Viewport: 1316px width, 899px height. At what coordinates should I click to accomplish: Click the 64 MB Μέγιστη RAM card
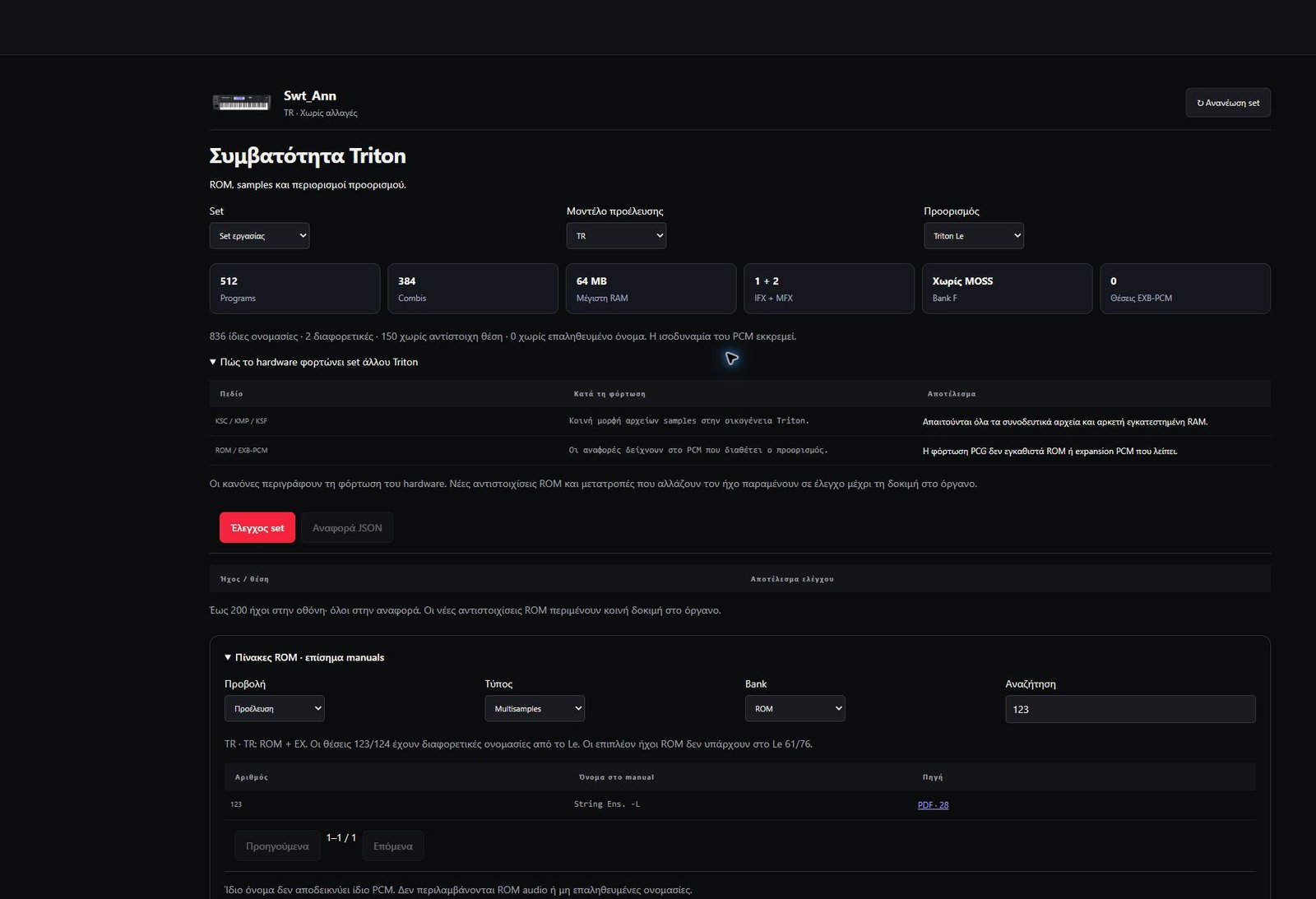651,289
